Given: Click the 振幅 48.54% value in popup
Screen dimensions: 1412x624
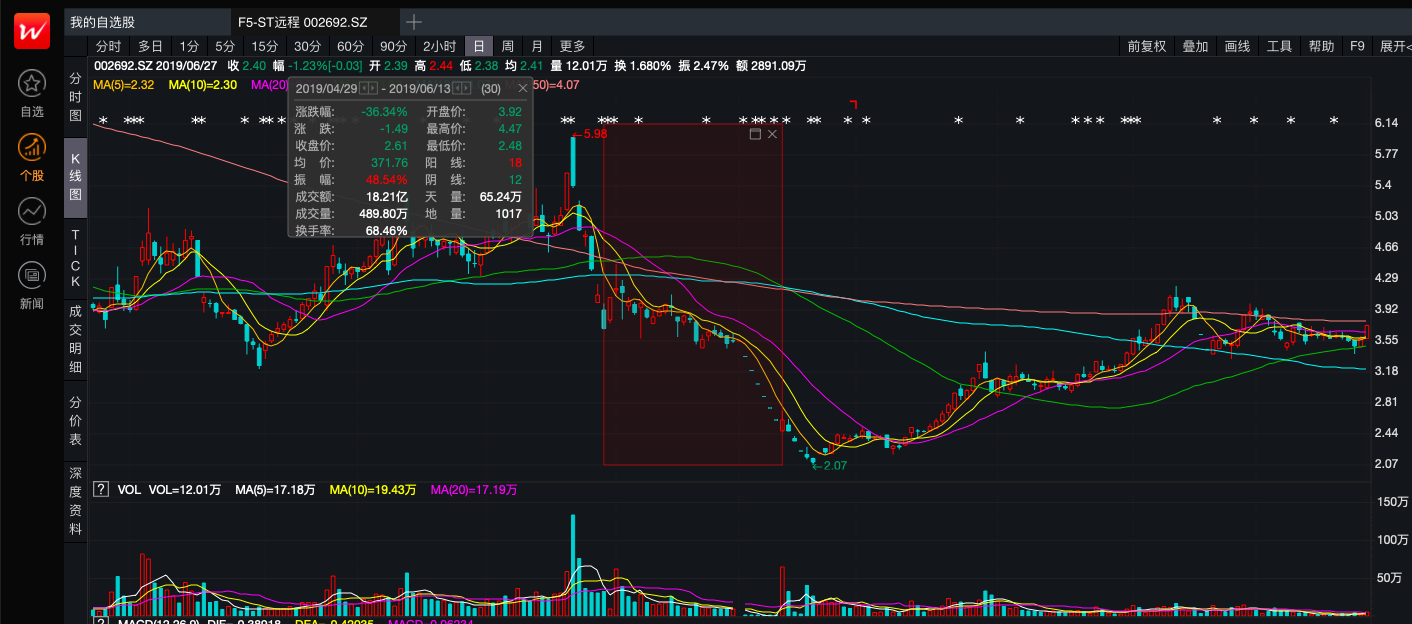Looking at the screenshot, I should (x=386, y=180).
